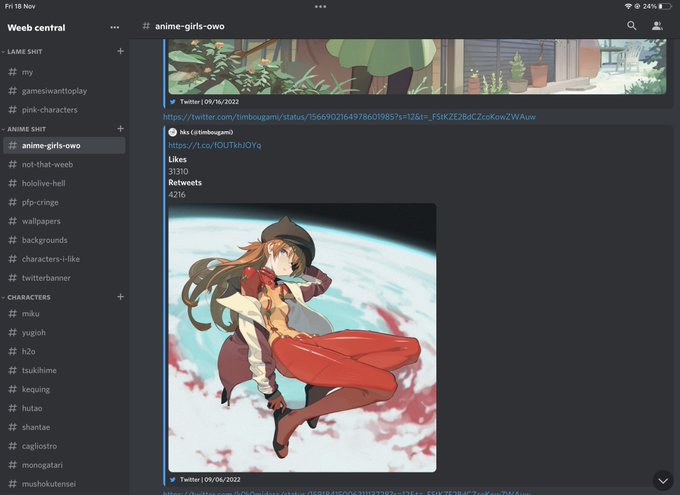Click the Twitter | 09/06/2022 footer text

click(x=210, y=479)
